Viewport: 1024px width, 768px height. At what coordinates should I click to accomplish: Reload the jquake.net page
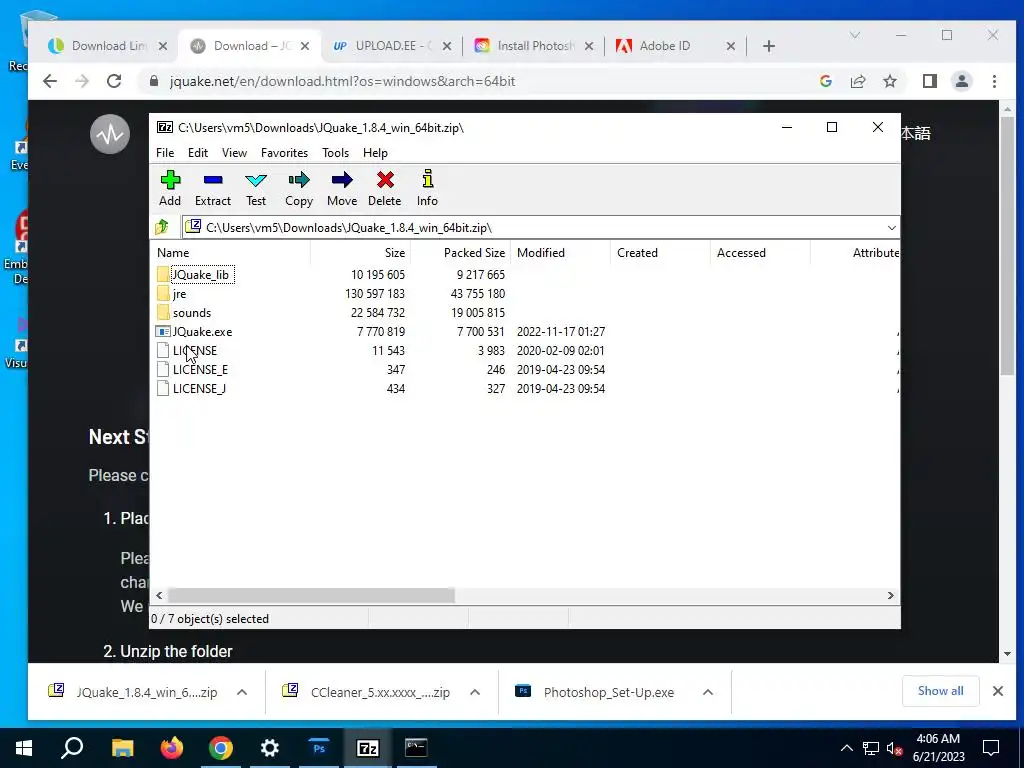[114, 81]
